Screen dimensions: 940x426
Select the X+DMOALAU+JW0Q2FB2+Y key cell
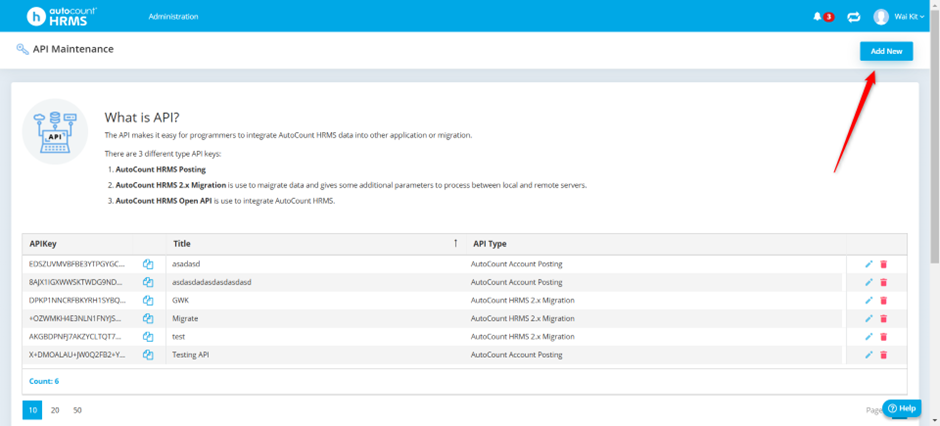click(77, 355)
